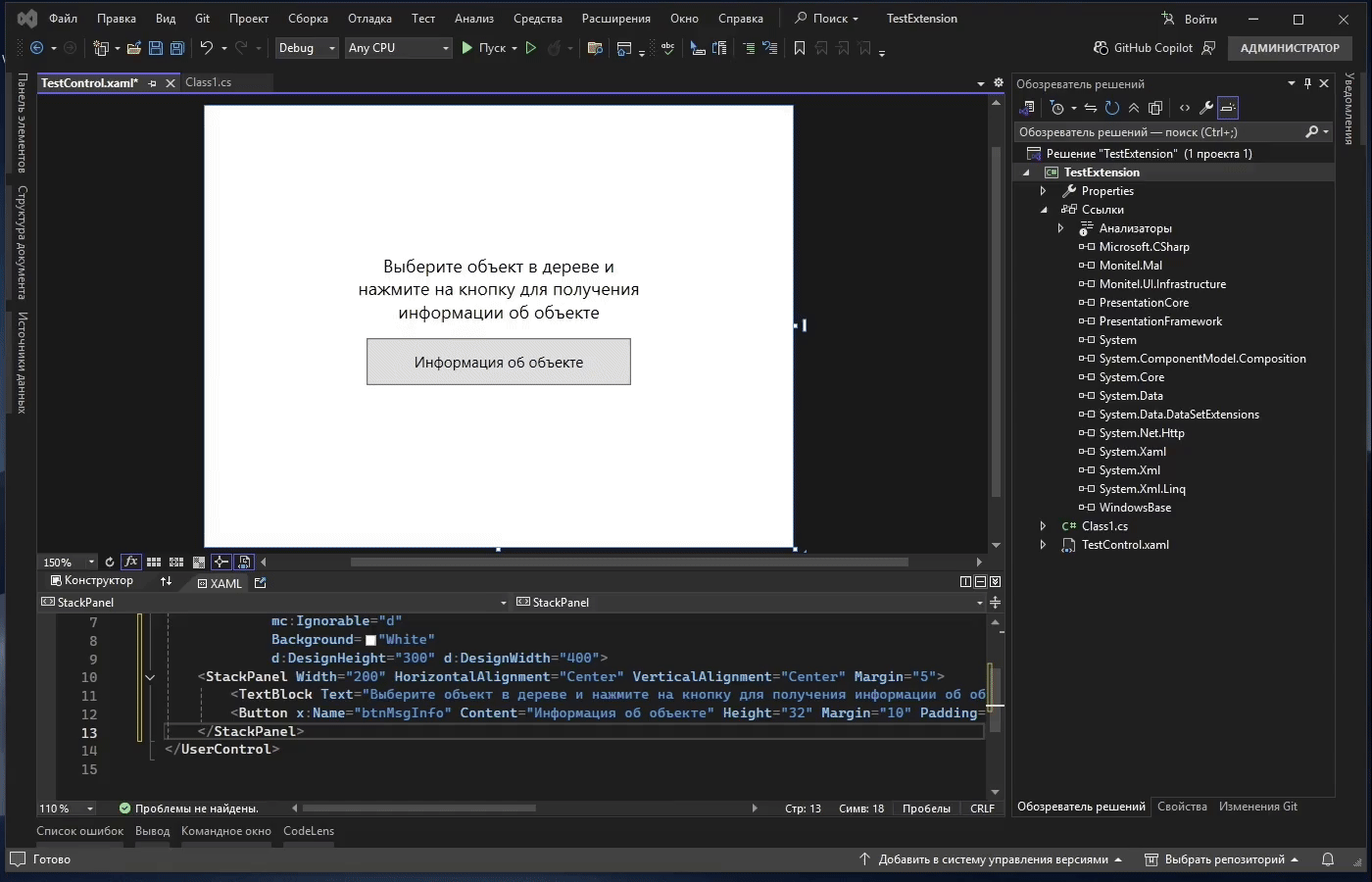Expand the Class1.cs node
Image resolution: width=1372 pixels, height=882 pixels.
(1043, 526)
